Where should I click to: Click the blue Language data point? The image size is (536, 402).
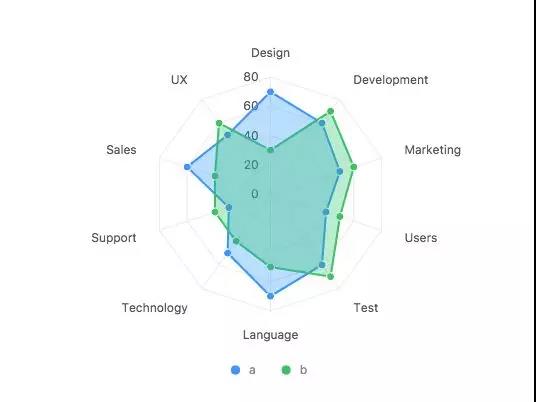(270, 296)
